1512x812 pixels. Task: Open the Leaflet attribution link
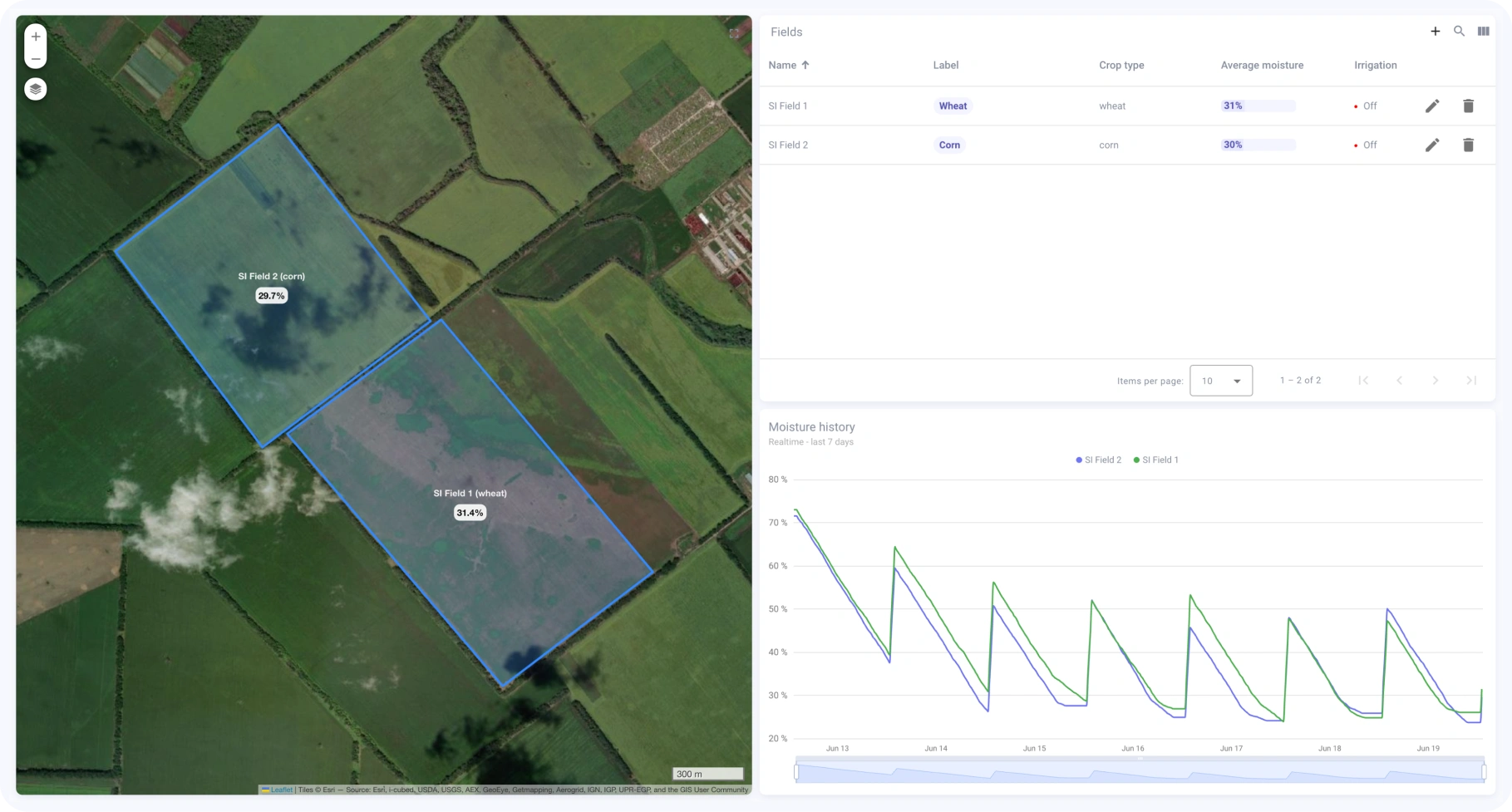tap(282, 790)
